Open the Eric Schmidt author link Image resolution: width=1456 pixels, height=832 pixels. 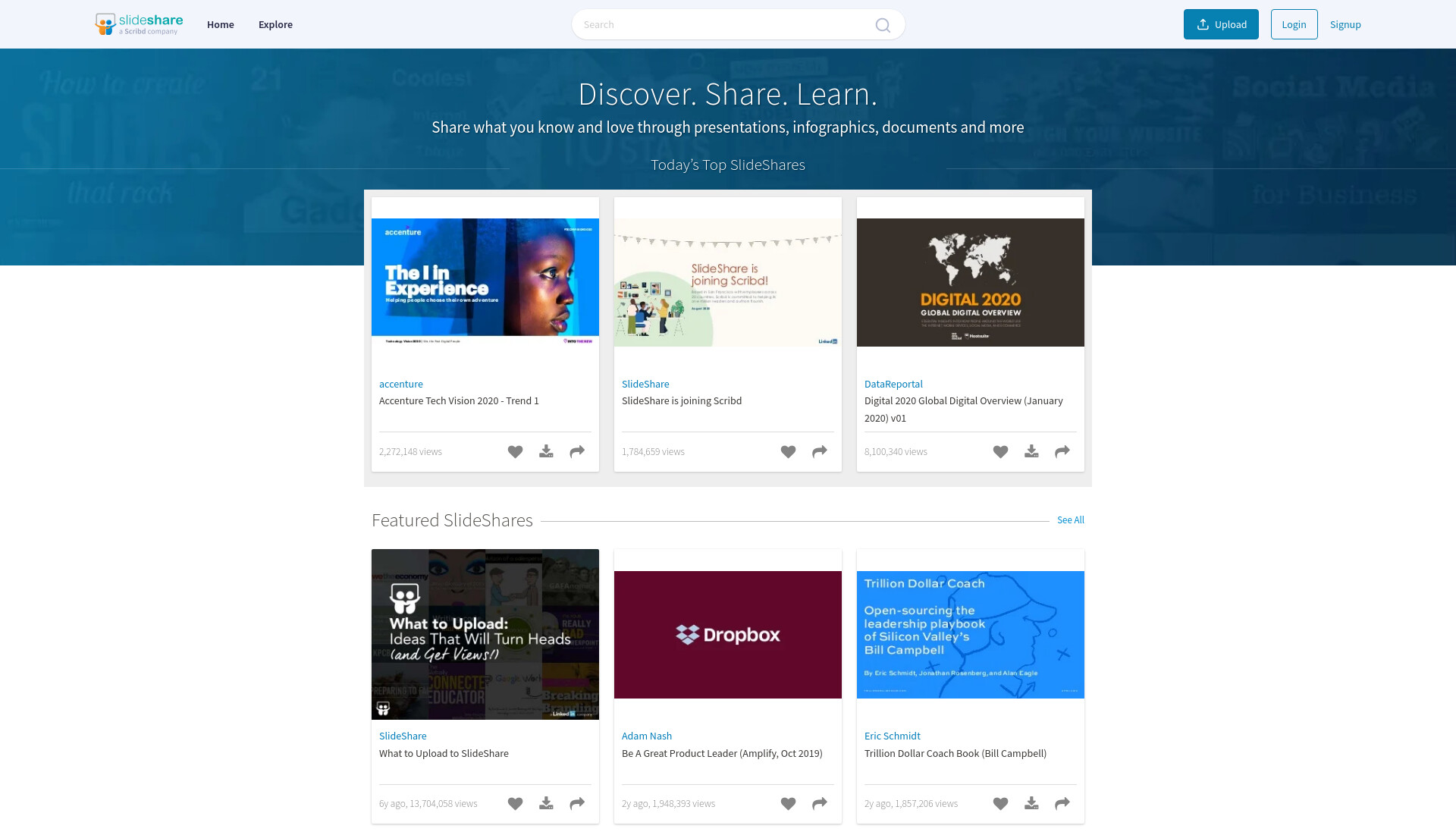893,736
